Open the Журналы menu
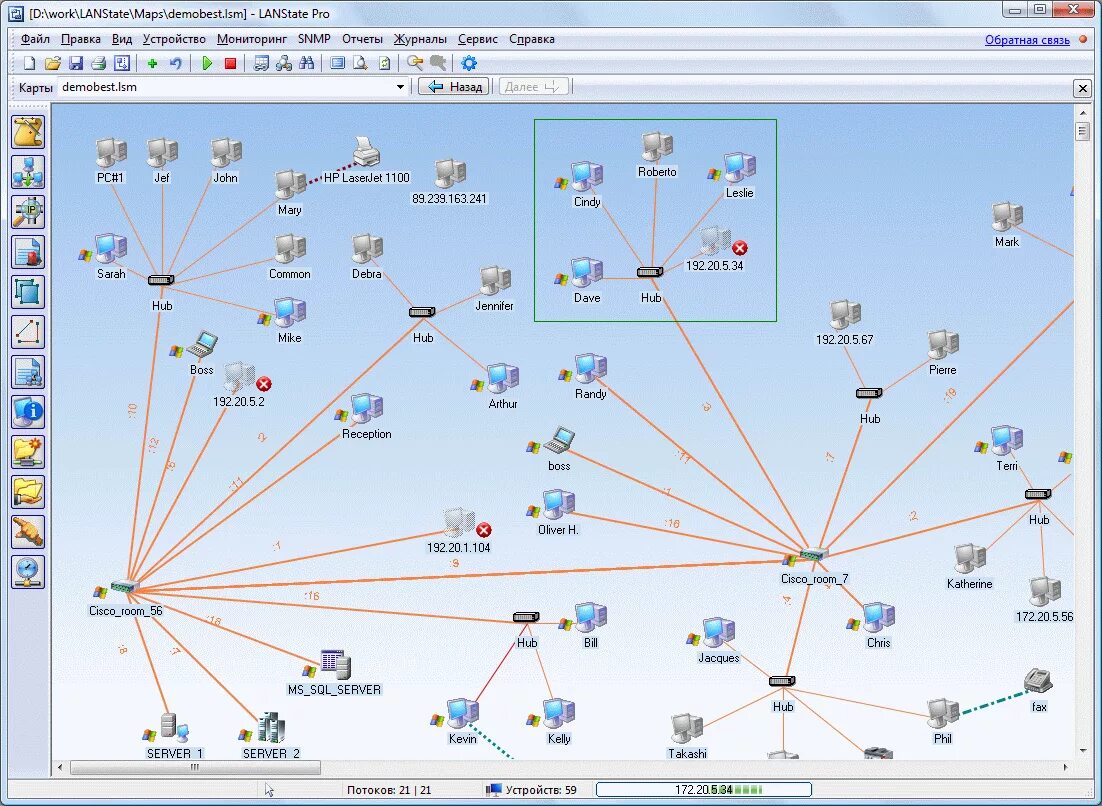The height and width of the screenshot is (806, 1102). coord(420,39)
